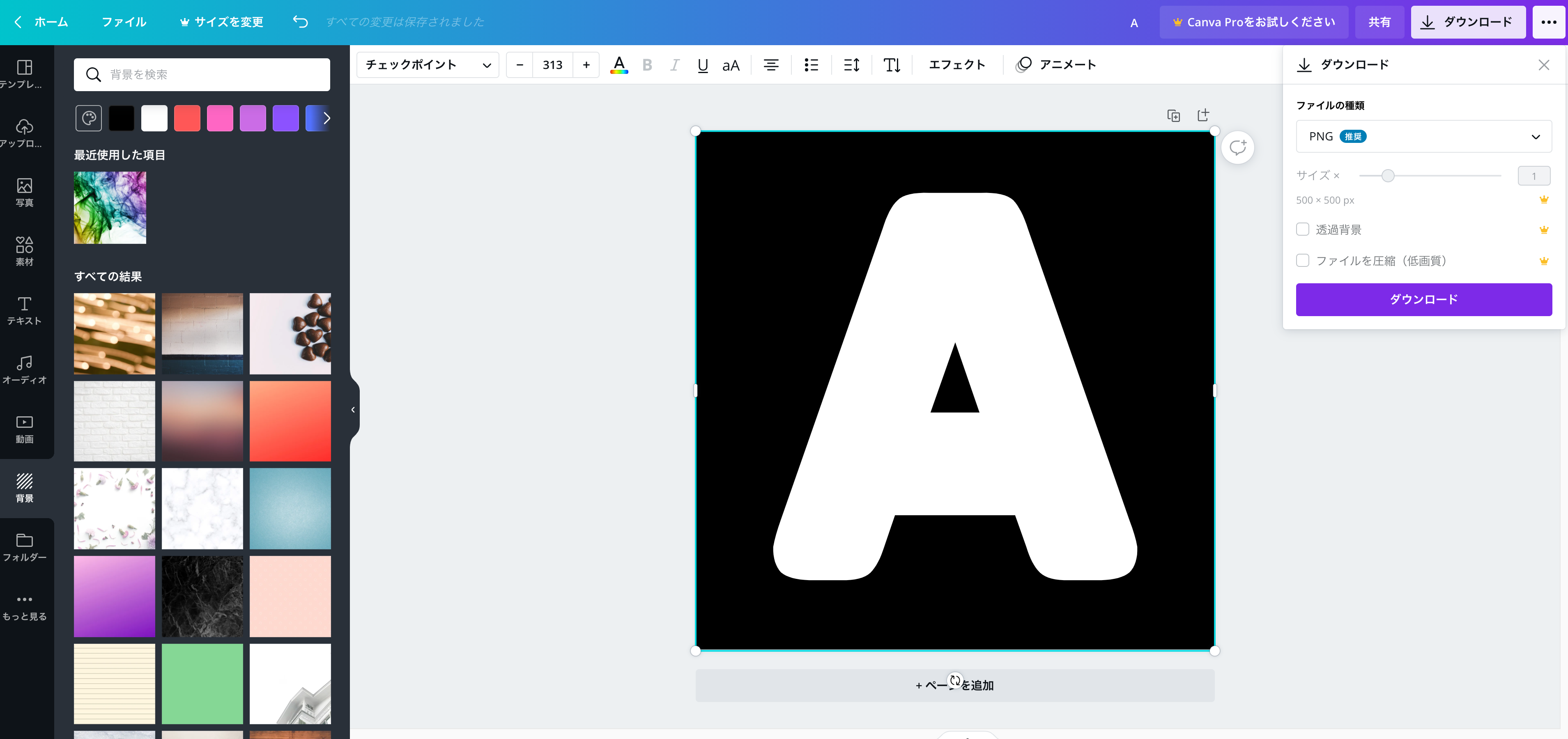1568x739 pixels.
Task: Duplicate the page icon
Action: tap(1174, 115)
